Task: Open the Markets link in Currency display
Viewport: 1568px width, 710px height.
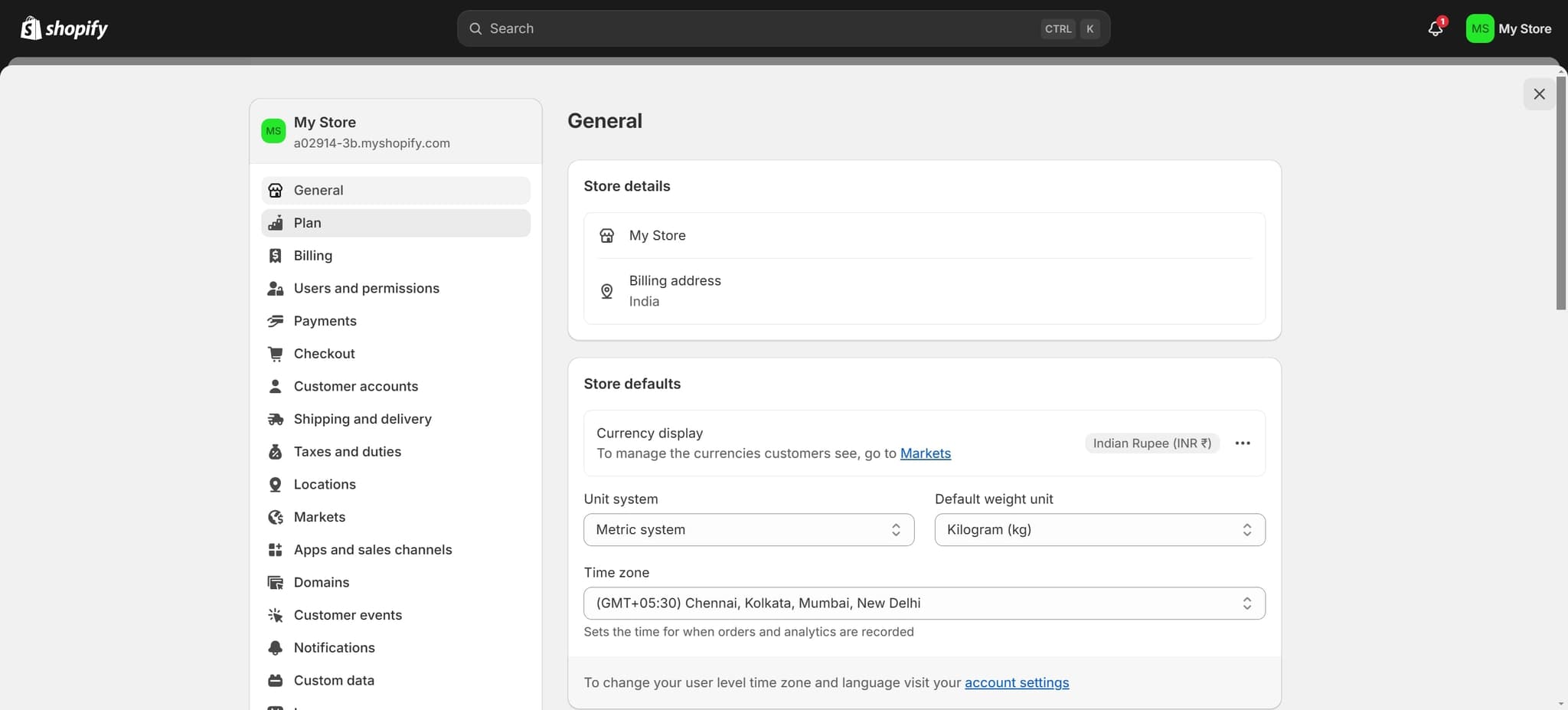Action: click(x=924, y=453)
